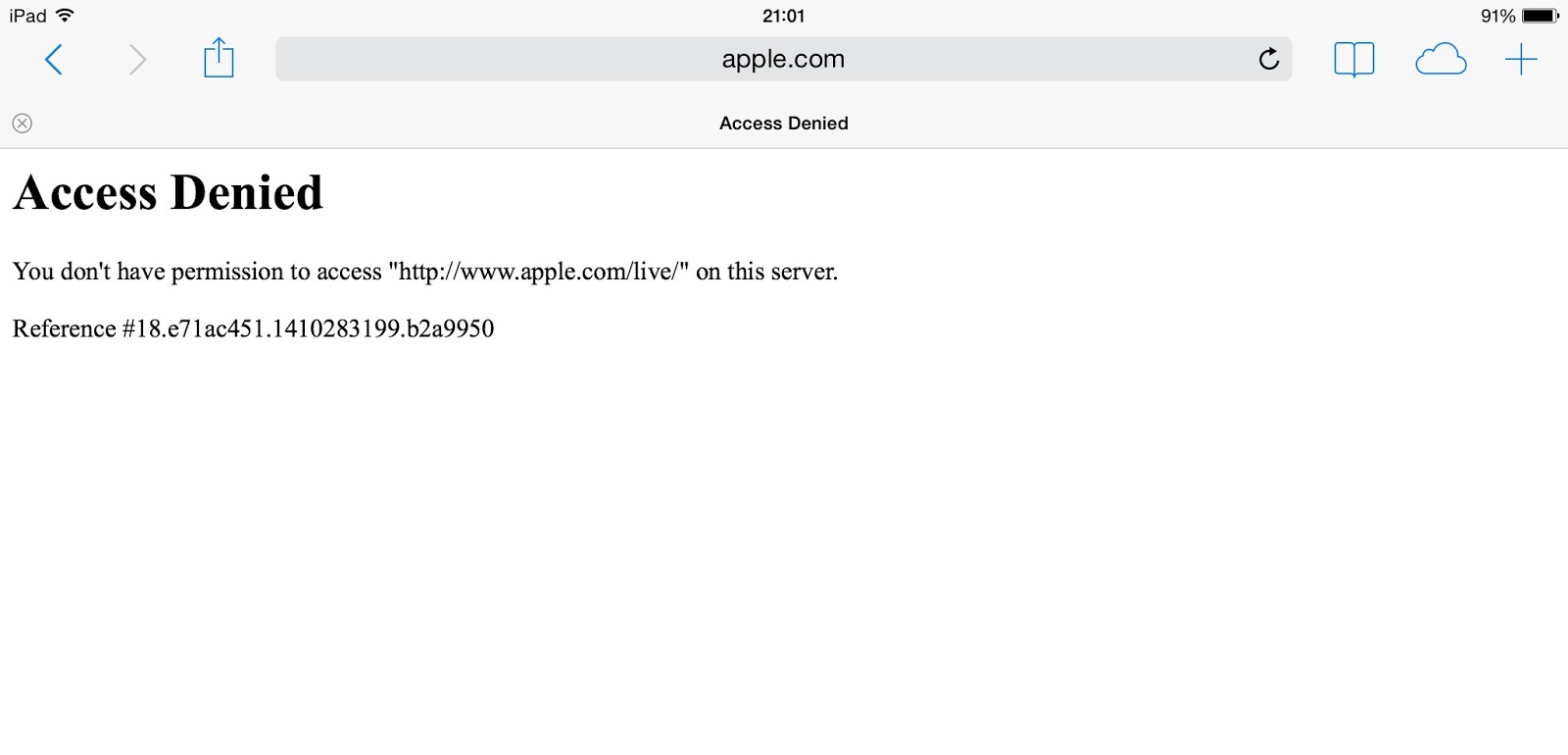1568x755 pixels.
Task: Tap the Wi-Fi status icon
Action: tap(65, 16)
